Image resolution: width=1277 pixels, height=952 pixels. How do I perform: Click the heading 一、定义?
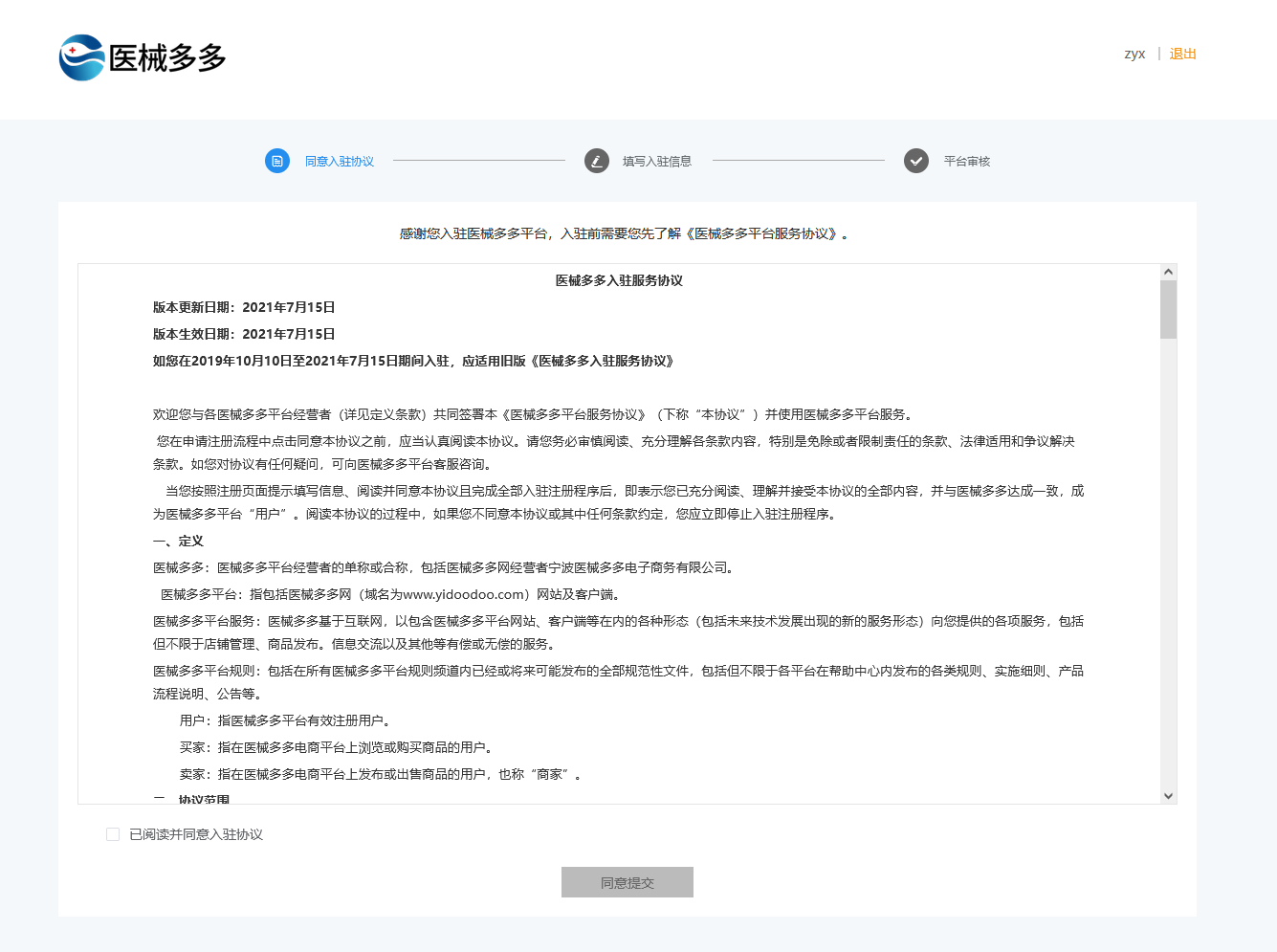coord(179,541)
